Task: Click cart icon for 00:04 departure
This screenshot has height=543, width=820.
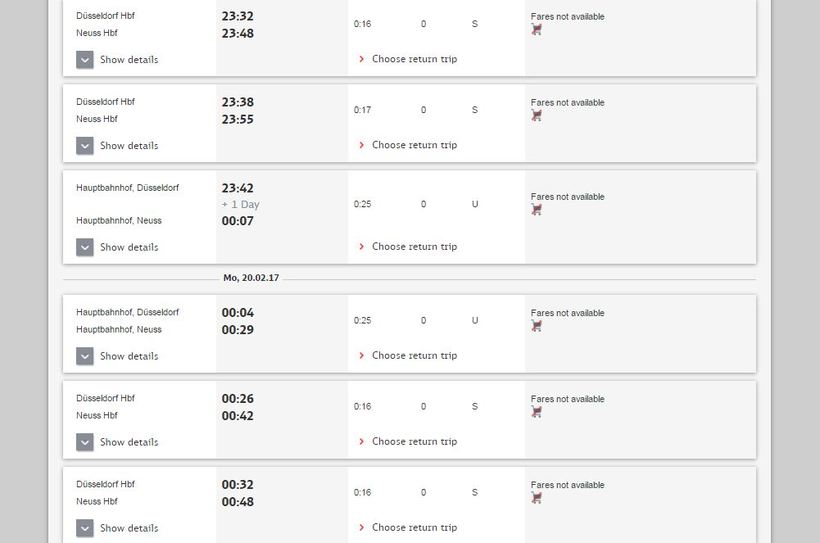Action: (x=537, y=326)
